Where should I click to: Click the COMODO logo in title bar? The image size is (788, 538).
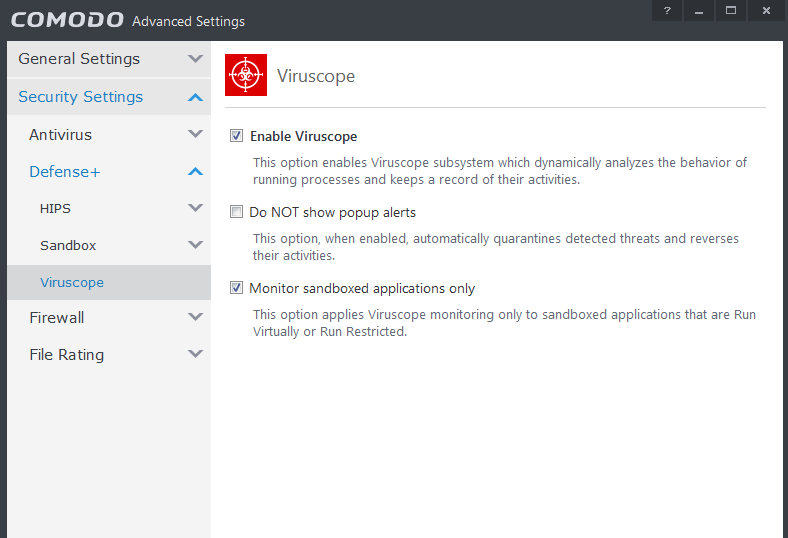click(x=67, y=20)
